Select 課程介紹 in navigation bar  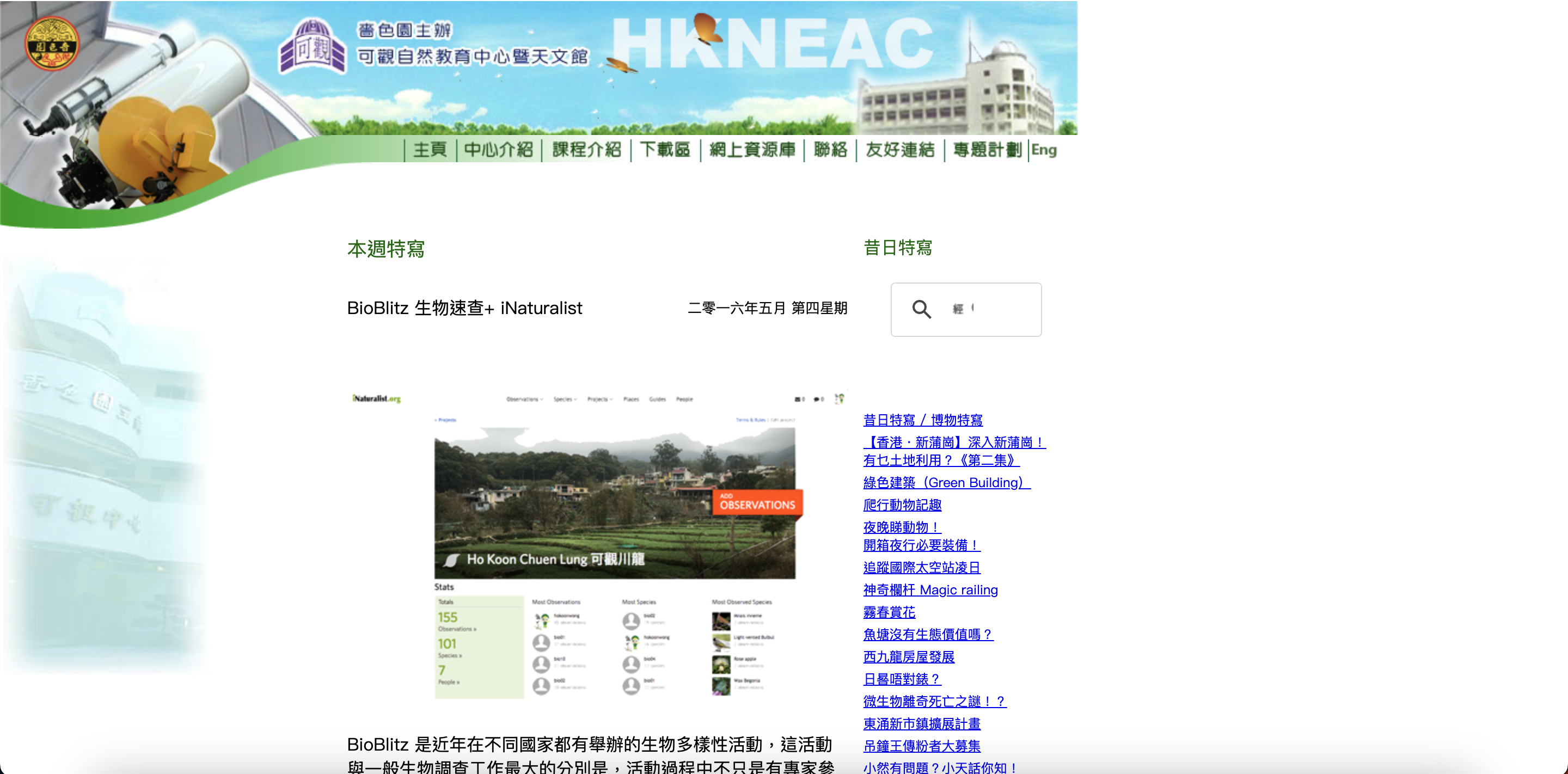586,150
